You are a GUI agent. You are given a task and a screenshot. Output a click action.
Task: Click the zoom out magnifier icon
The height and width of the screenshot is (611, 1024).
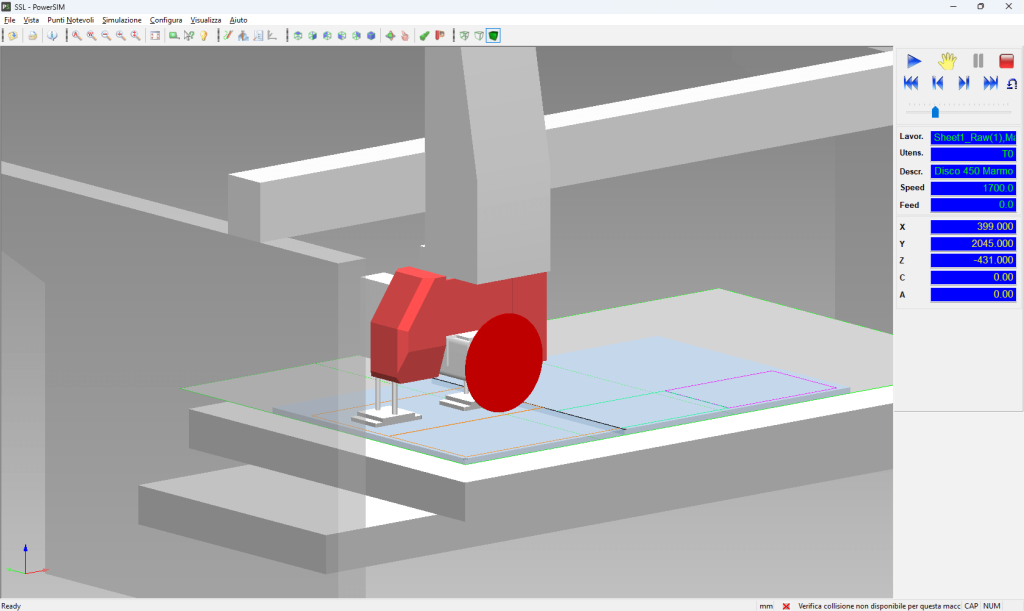pos(106,36)
